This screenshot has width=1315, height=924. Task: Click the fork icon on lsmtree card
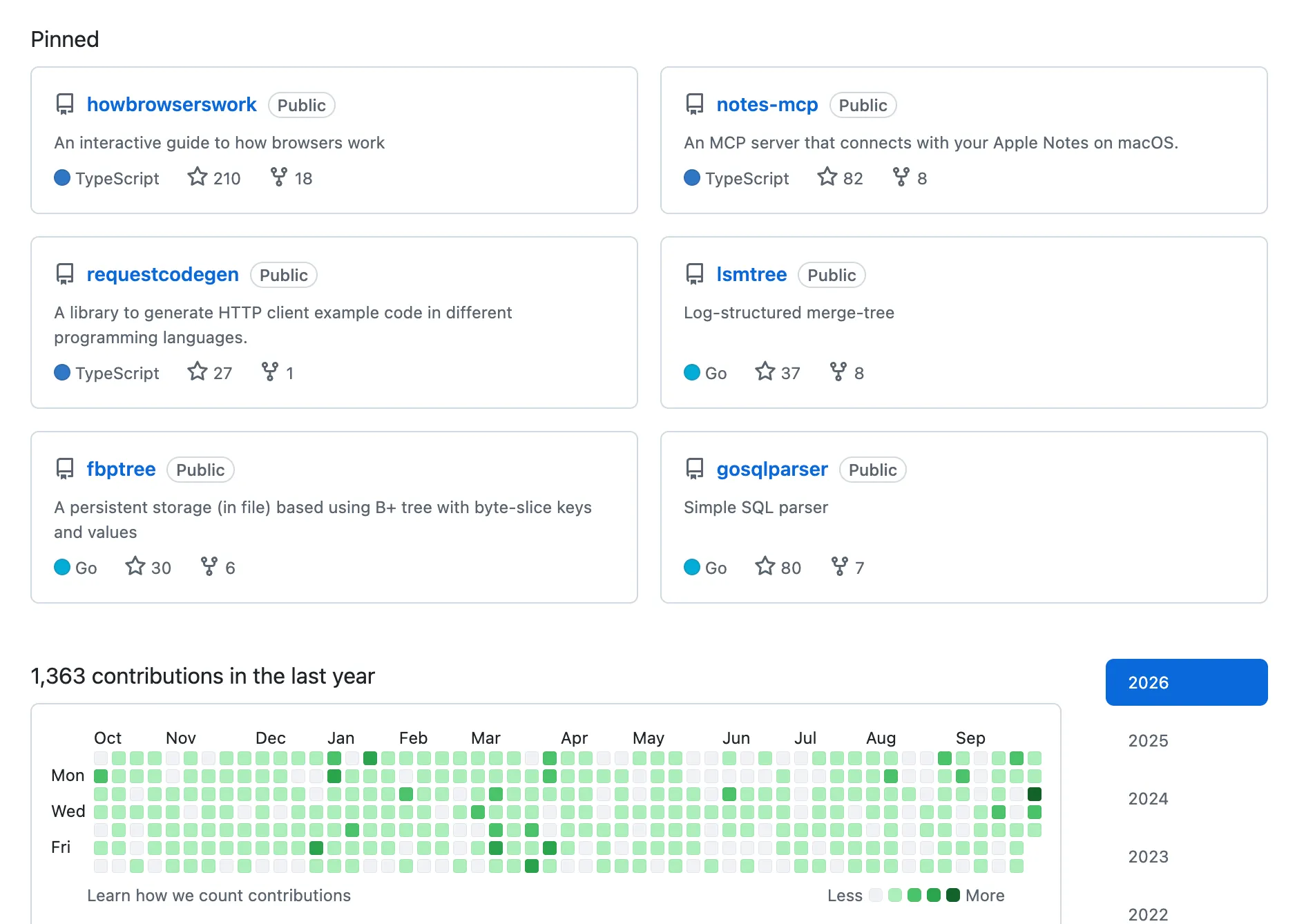pyautogui.click(x=838, y=372)
